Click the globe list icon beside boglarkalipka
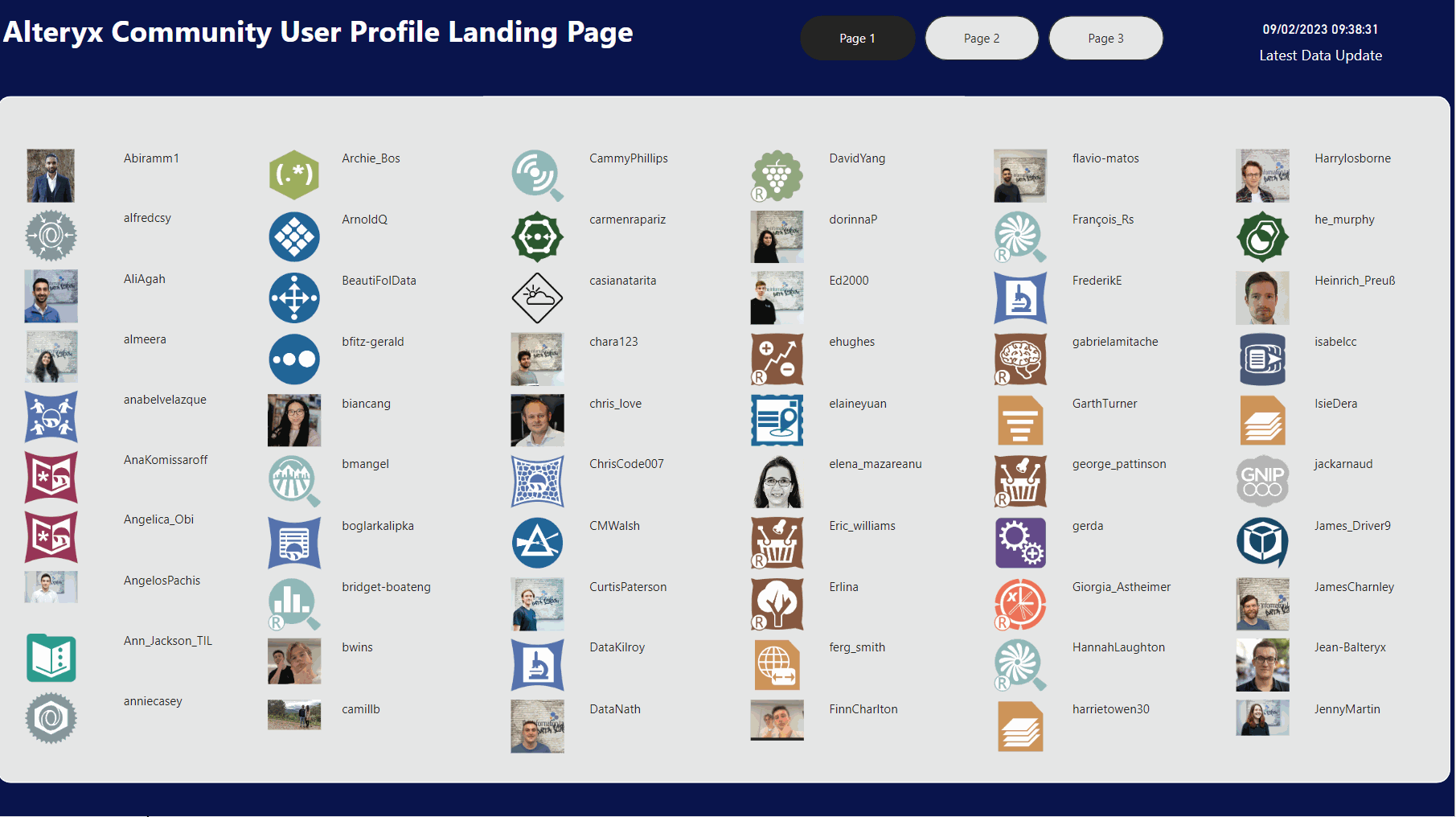The image size is (1456, 817). tap(294, 543)
